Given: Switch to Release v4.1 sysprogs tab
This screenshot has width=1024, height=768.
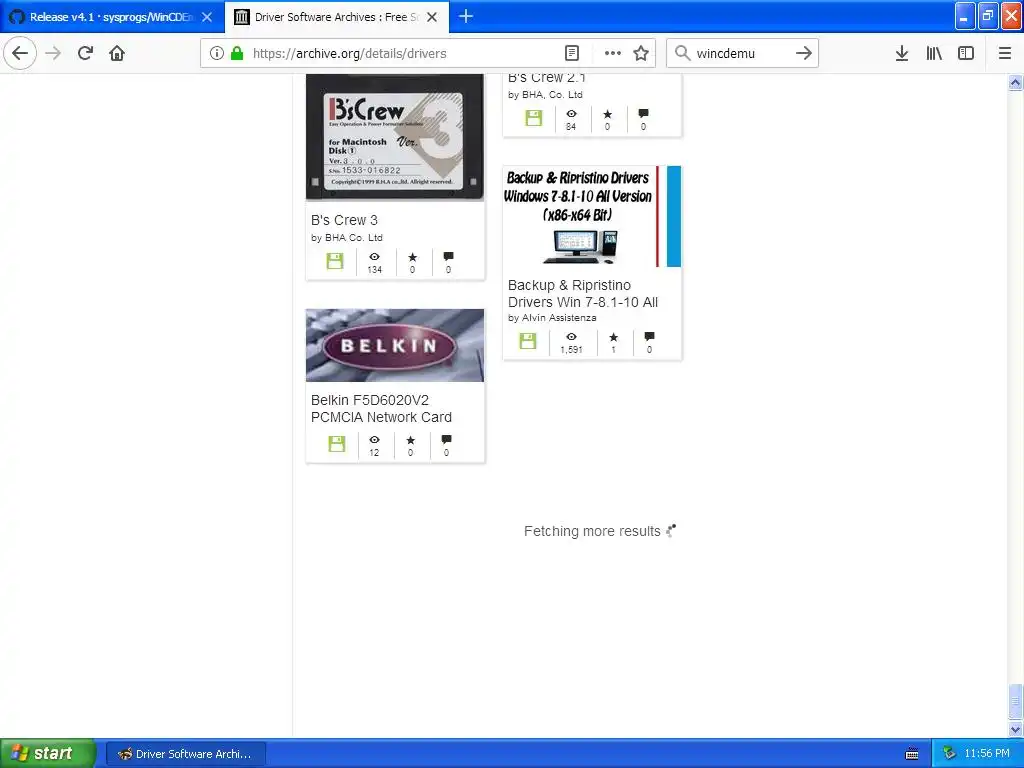Looking at the screenshot, I should (x=112, y=17).
